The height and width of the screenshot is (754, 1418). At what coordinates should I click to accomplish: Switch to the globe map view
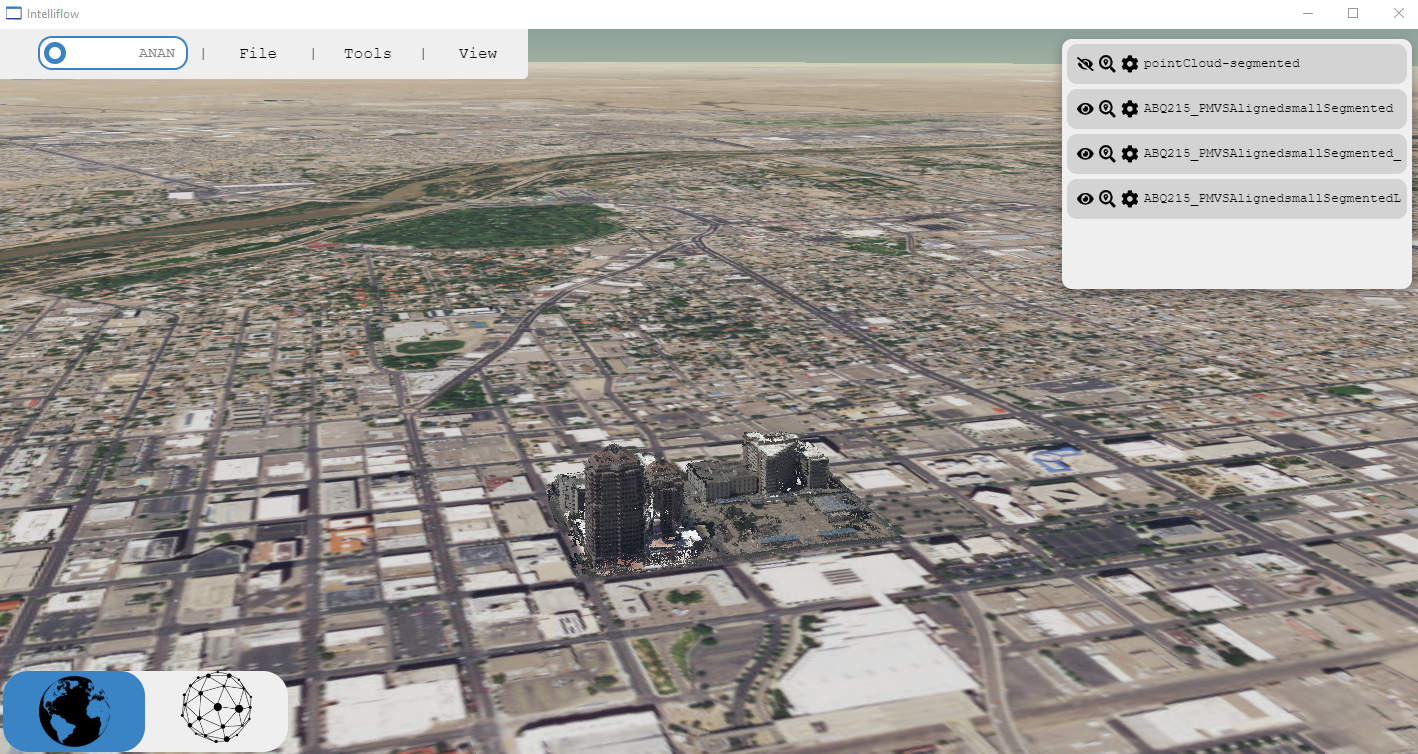[x=75, y=711]
